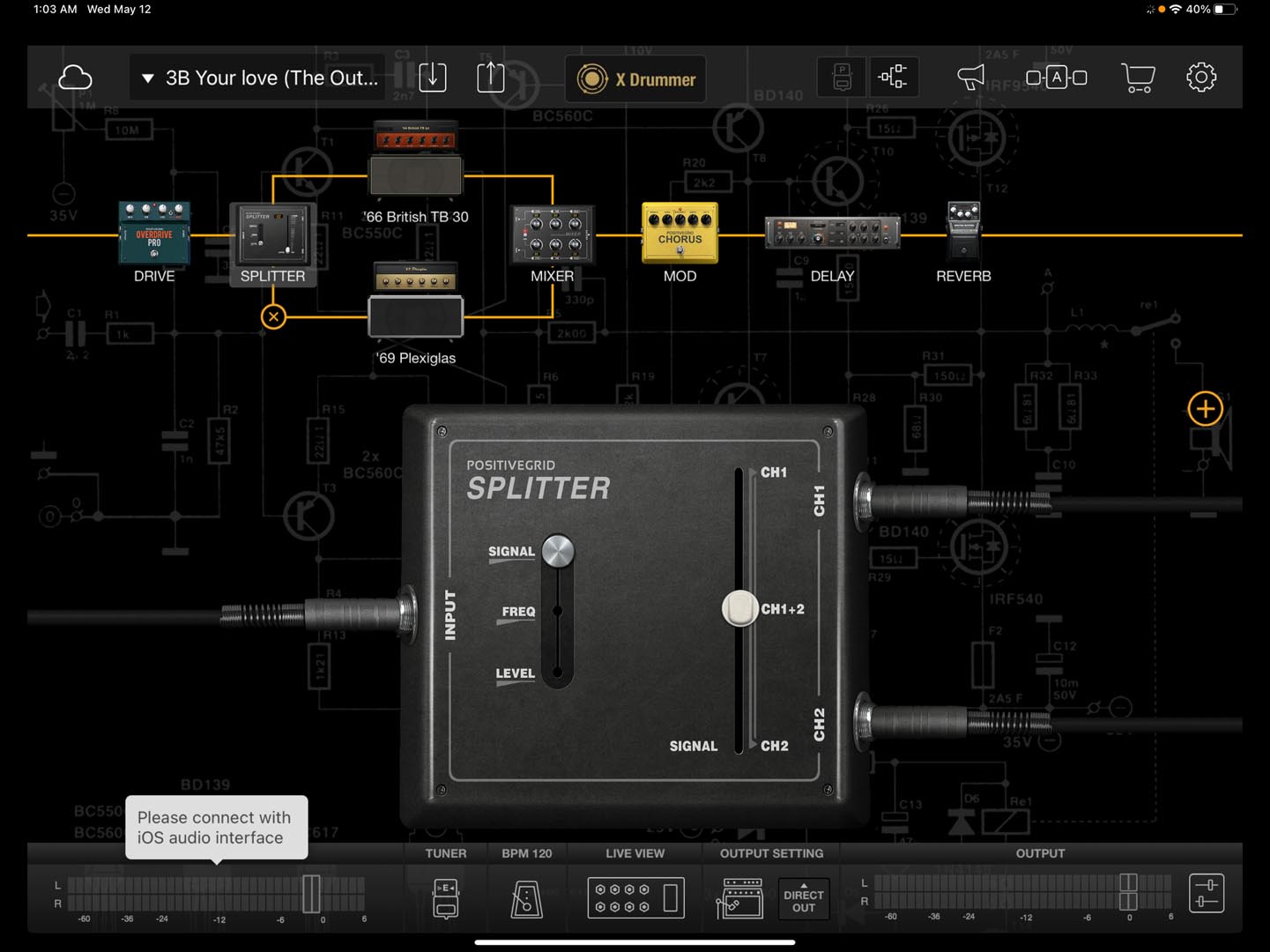The width and height of the screenshot is (1270, 952).
Task: Remove dual path with orange X
Action: tap(273, 316)
